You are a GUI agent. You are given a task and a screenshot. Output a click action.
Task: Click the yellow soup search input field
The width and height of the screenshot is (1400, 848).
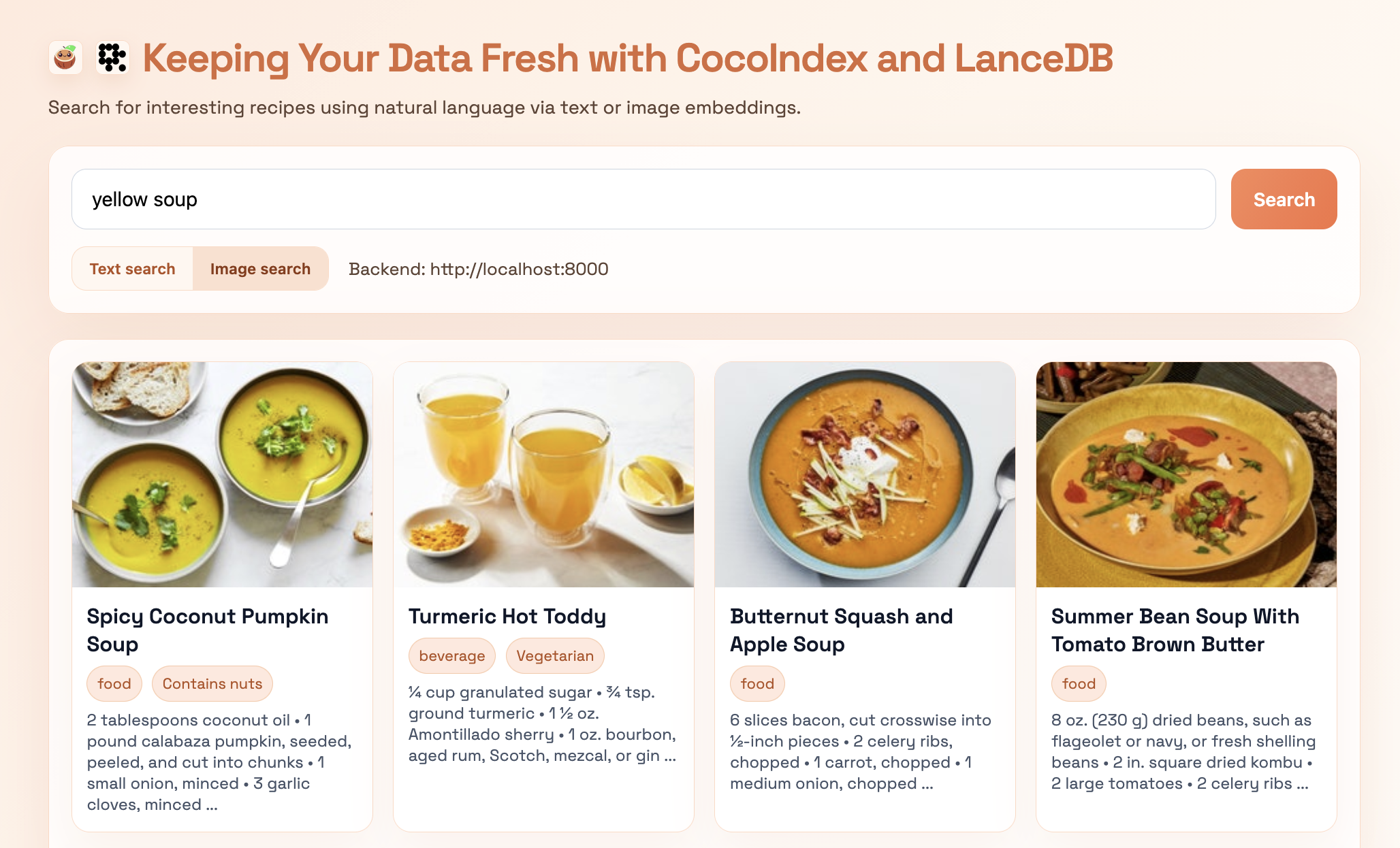pos(643,199)
